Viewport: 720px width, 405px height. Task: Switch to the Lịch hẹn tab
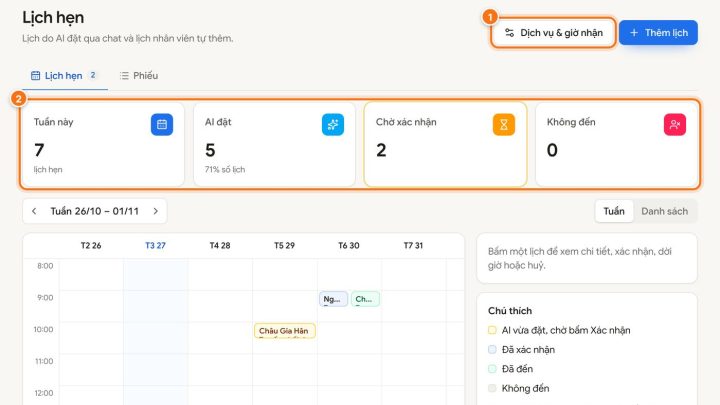coord(65,76)
